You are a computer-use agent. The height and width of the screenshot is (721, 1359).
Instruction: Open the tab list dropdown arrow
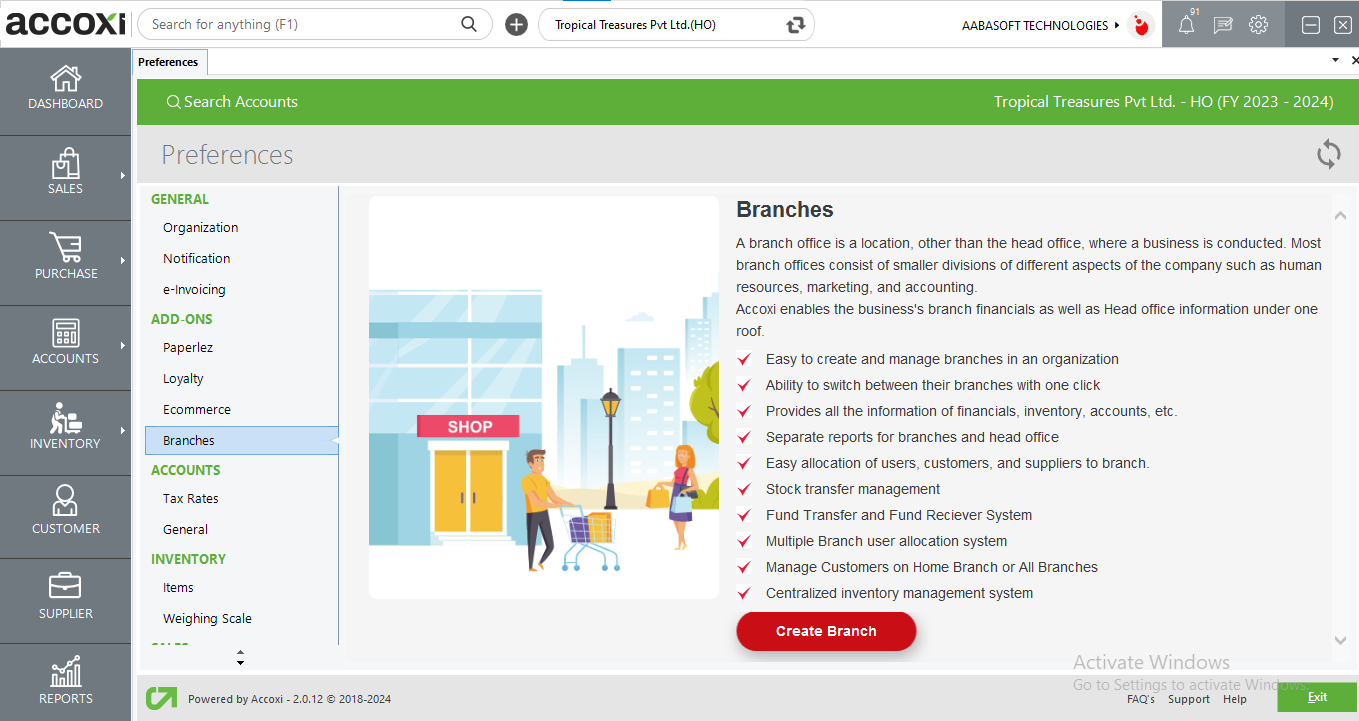pos(1335,61)
